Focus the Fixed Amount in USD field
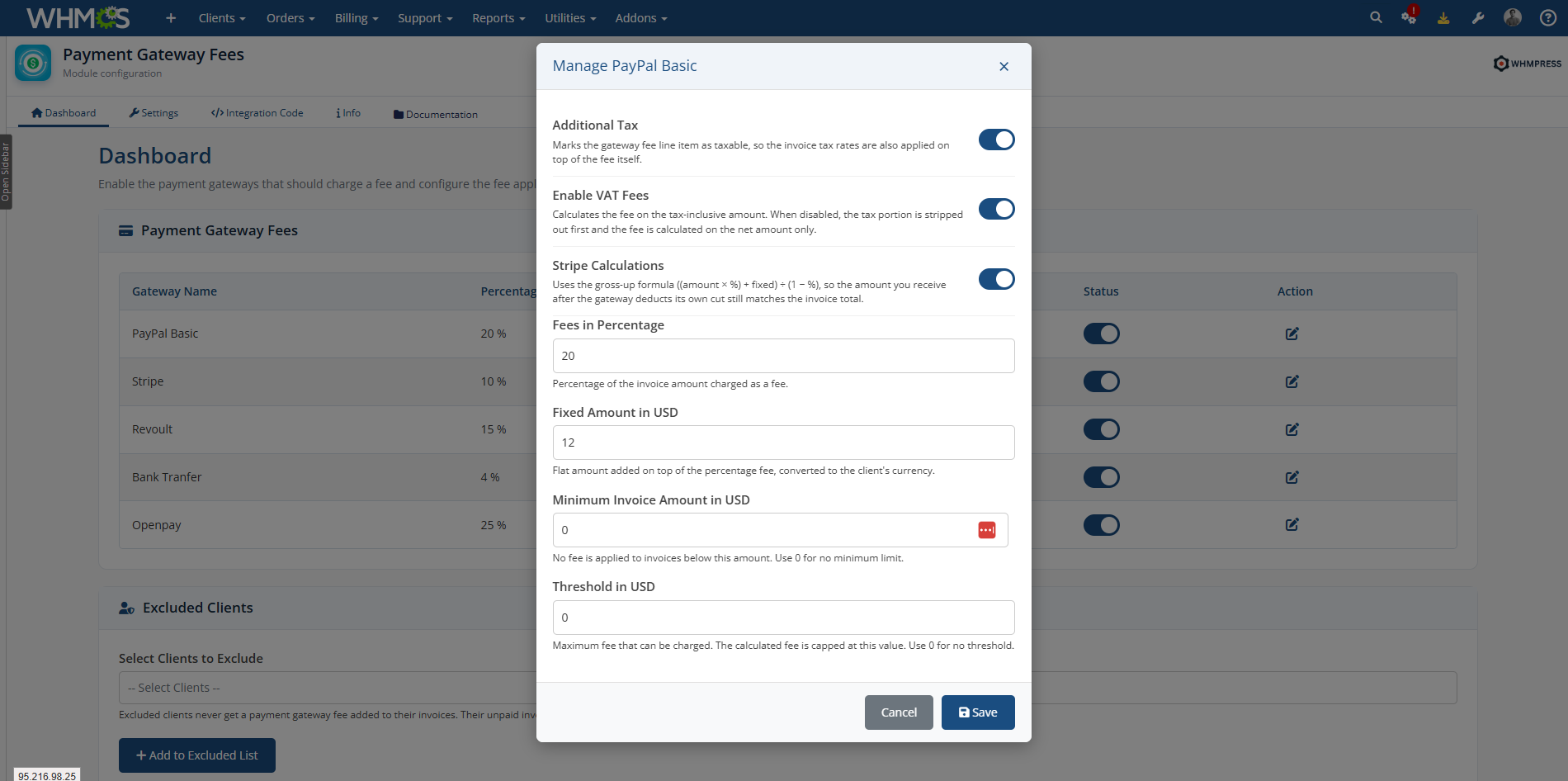Image resolution: width=1568 pixels, height=781 pixels. click(783, 443)
